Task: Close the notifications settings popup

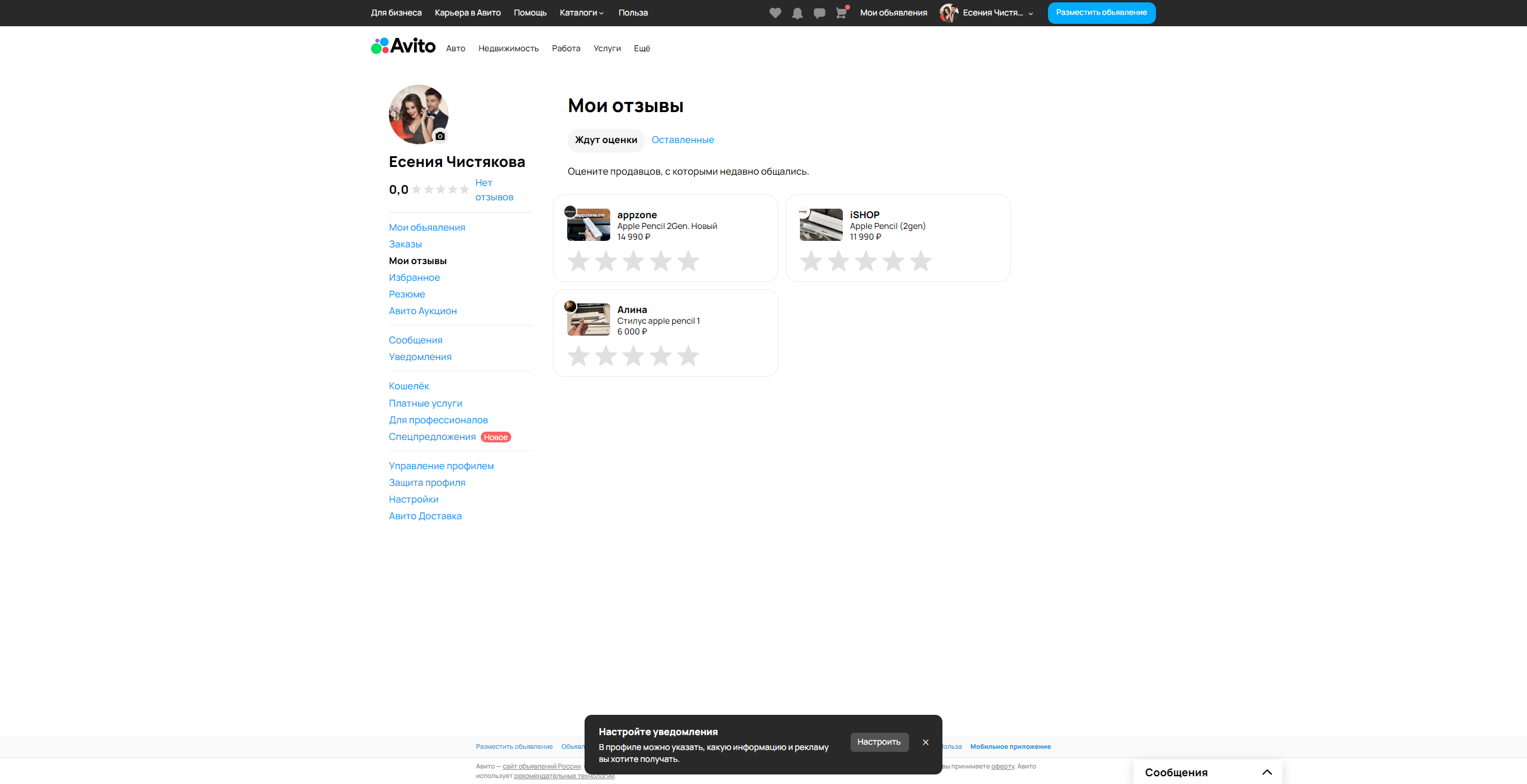Action: [926, 742]
